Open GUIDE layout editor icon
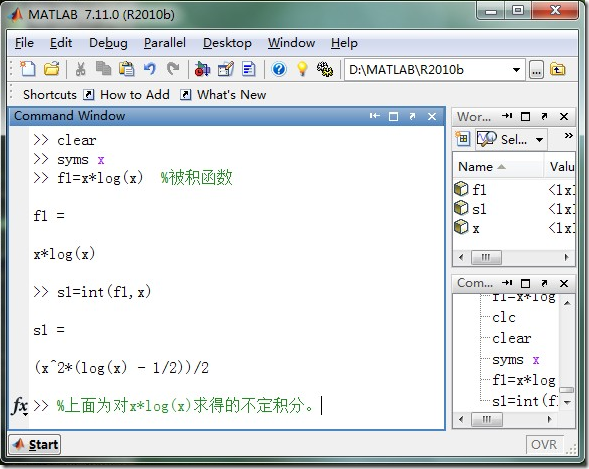 click(x=225, y=69)
